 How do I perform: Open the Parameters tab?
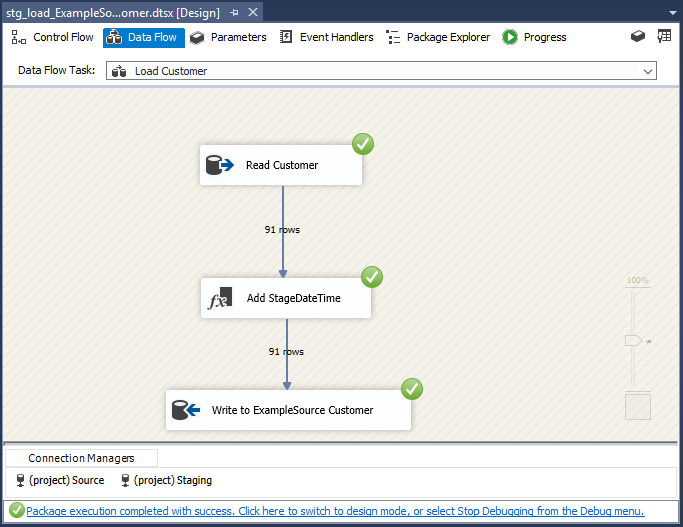(x=228, y=37)
